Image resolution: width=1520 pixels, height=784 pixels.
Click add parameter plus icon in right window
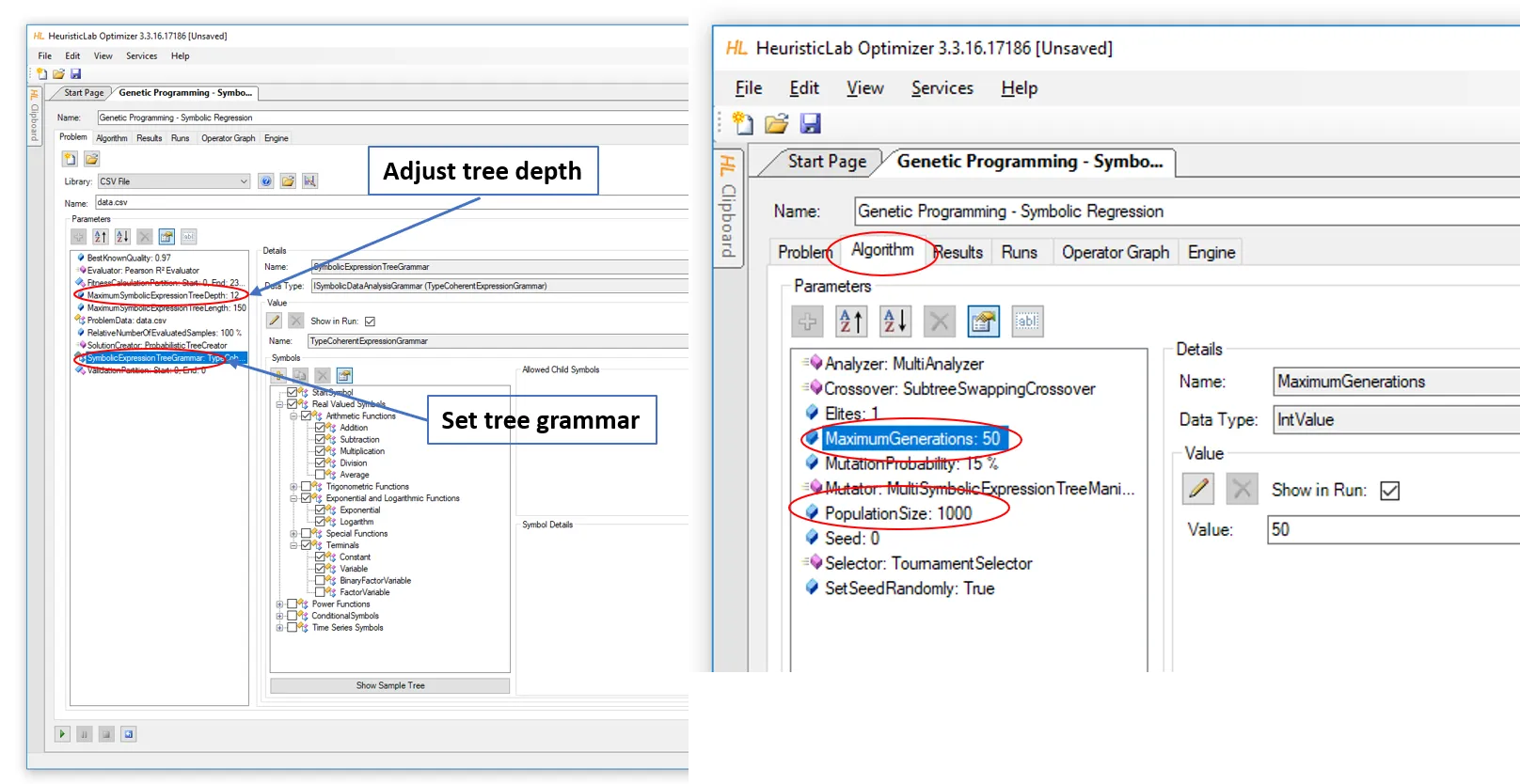pos(807,321)
